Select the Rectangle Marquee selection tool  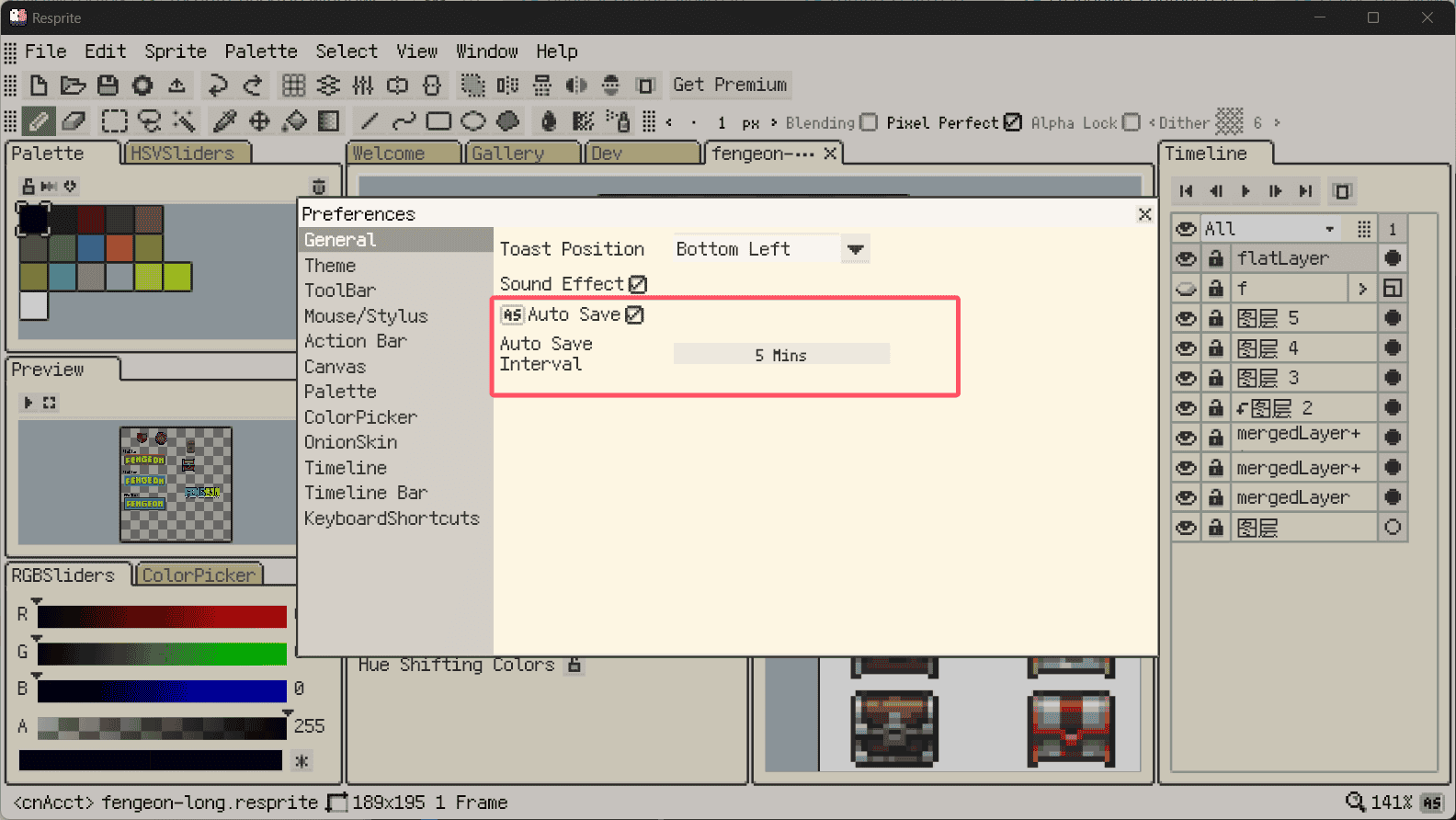(114, 121)
